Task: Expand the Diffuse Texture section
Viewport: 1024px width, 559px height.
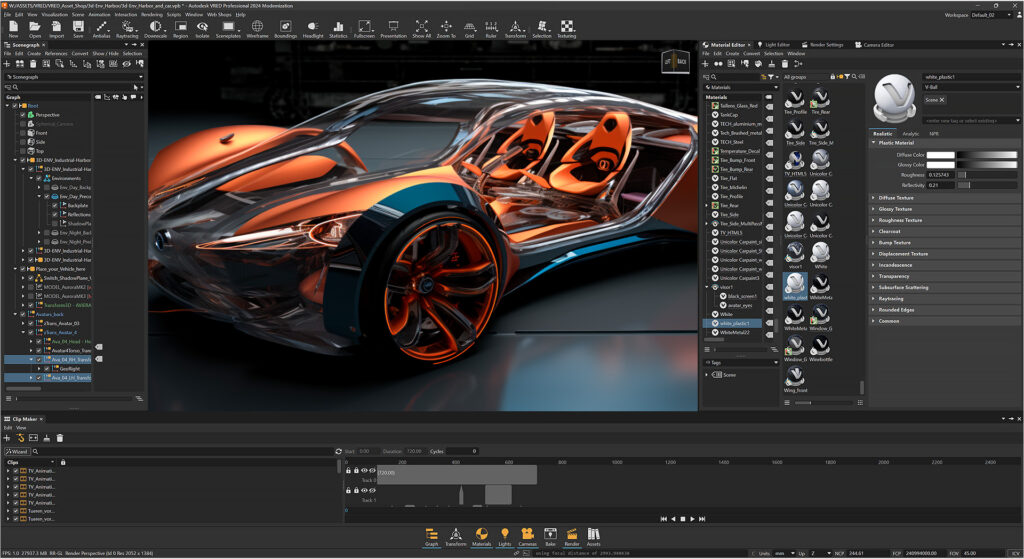Action: [873, 198]
